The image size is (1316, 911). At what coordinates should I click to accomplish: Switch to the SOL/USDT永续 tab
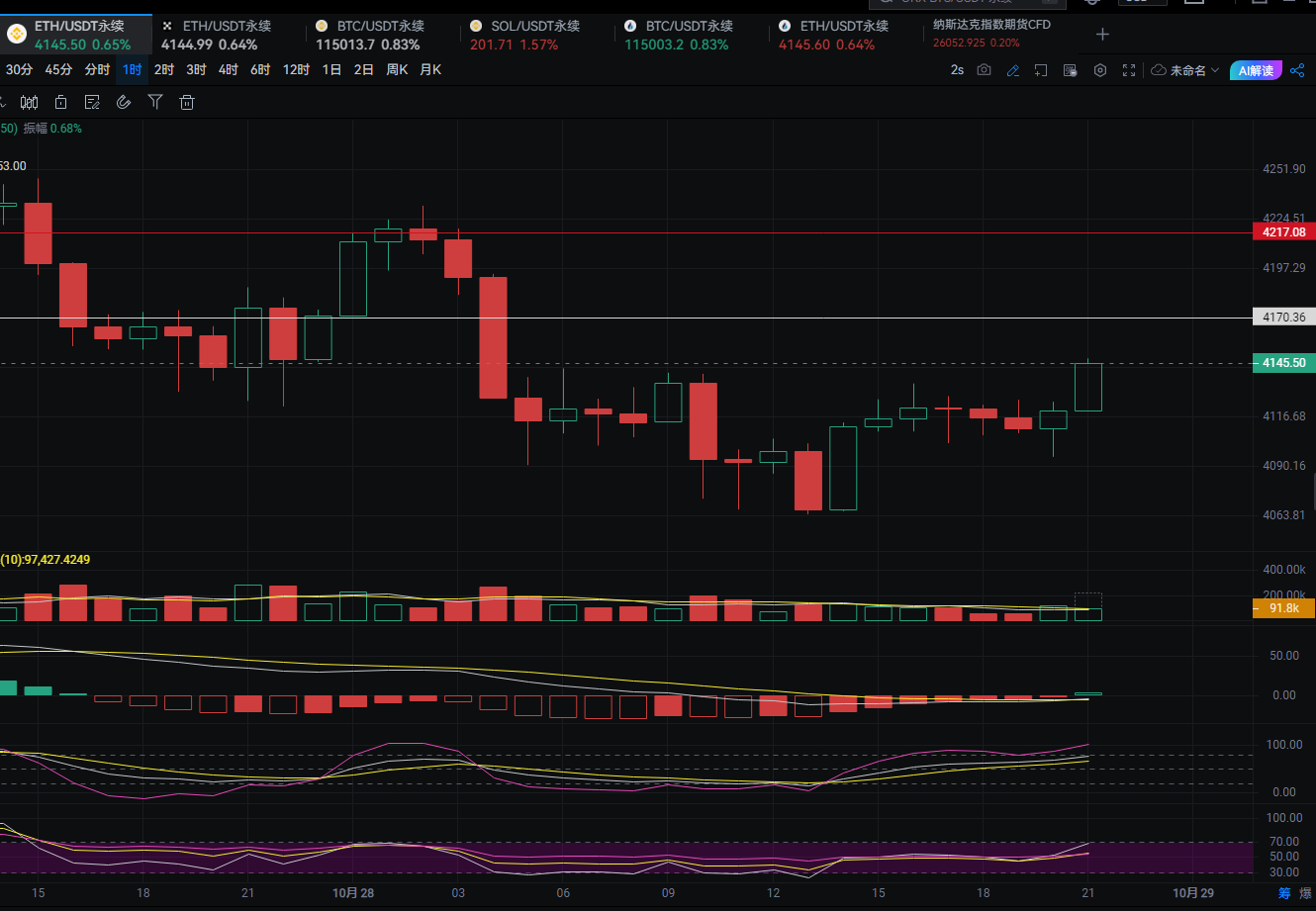(x=535, y=35)
